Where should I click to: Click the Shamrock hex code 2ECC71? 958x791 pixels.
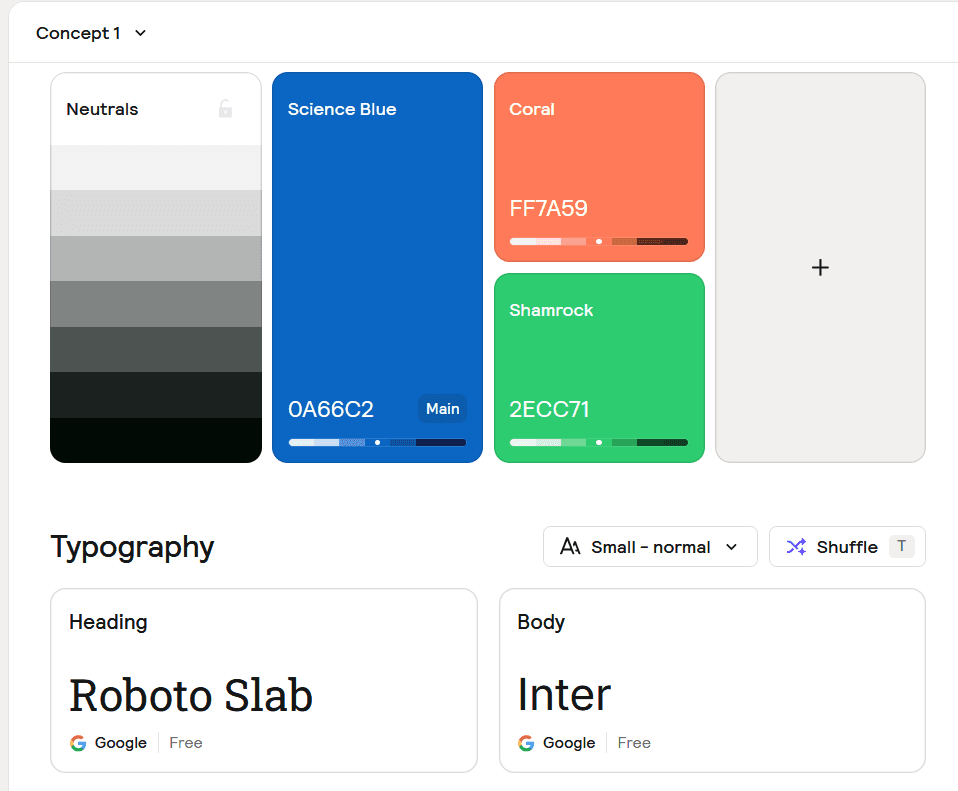[x=549, y=409]
